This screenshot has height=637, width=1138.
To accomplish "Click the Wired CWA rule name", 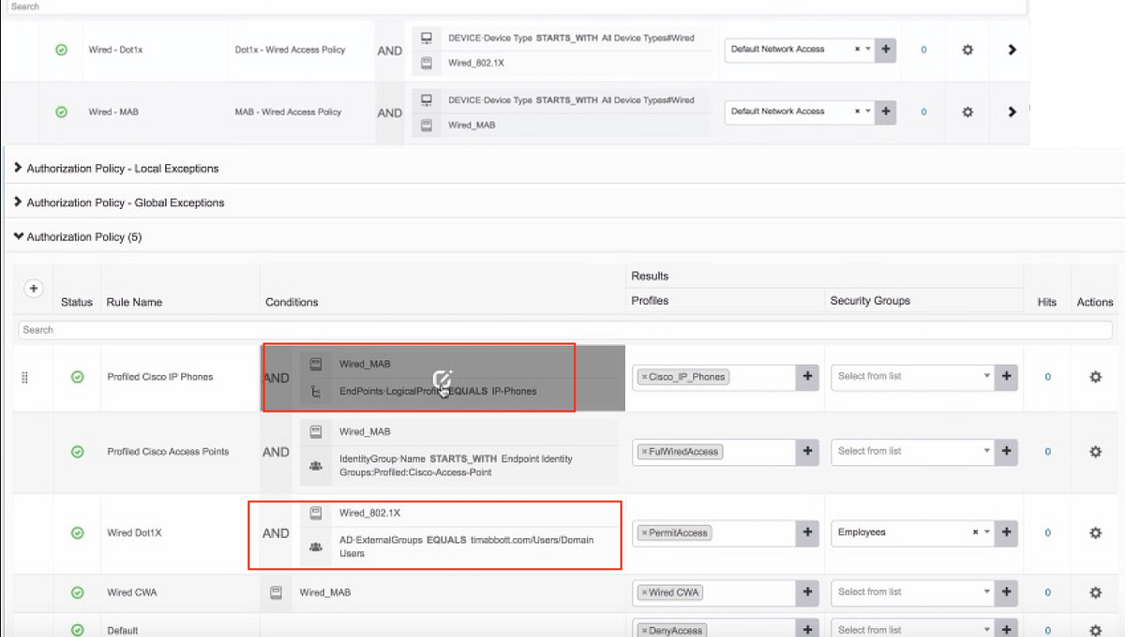I will pos(132,593).
